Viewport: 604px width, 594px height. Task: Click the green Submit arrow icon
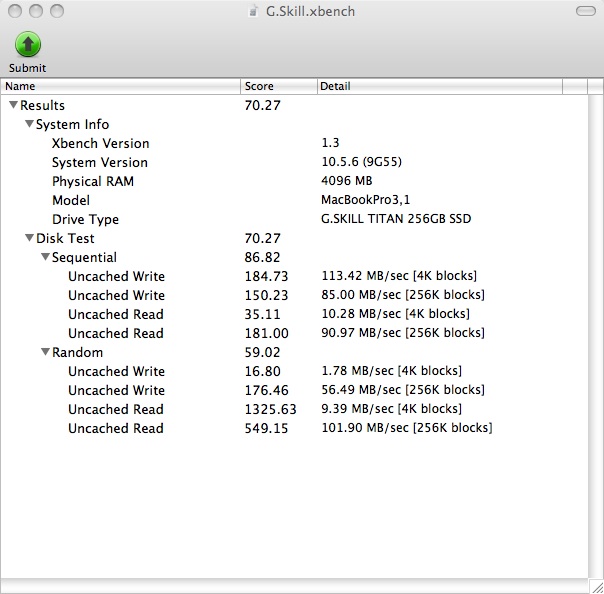pyautogui.click(x=28, y=44)
